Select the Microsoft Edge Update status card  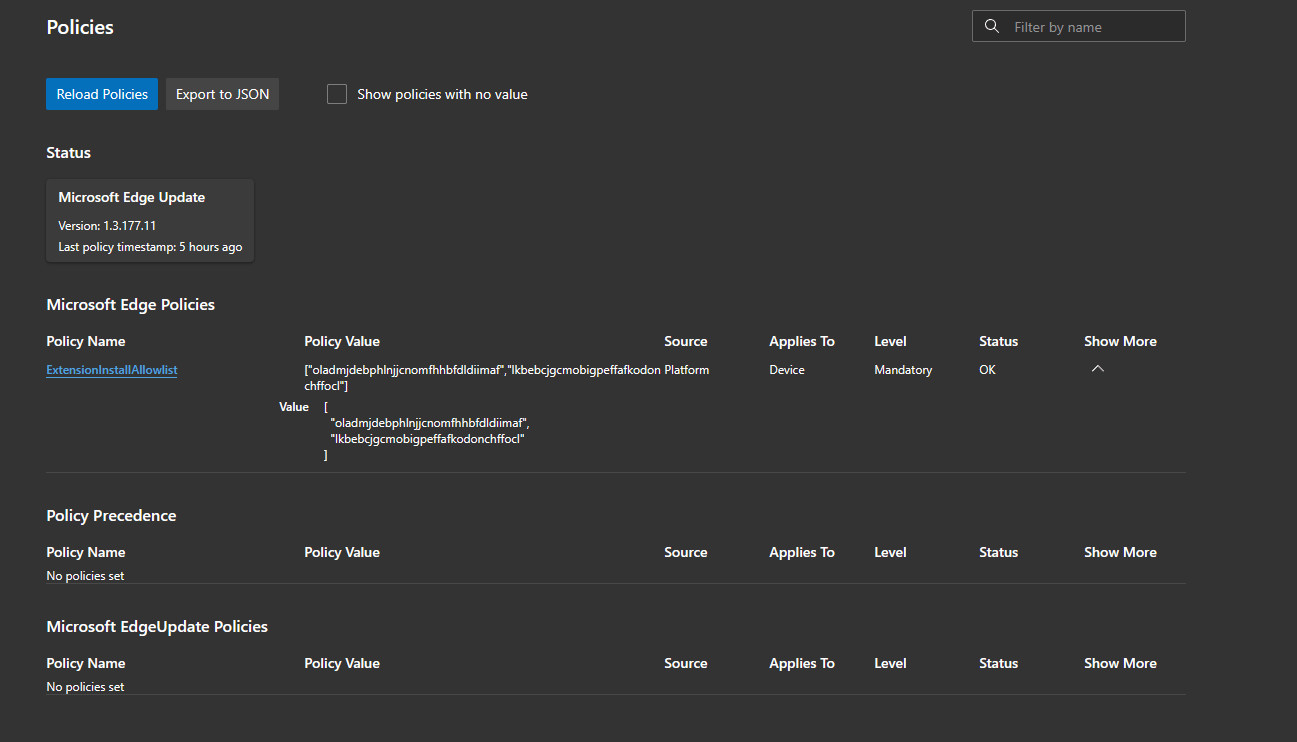click(x=149, y=220)
